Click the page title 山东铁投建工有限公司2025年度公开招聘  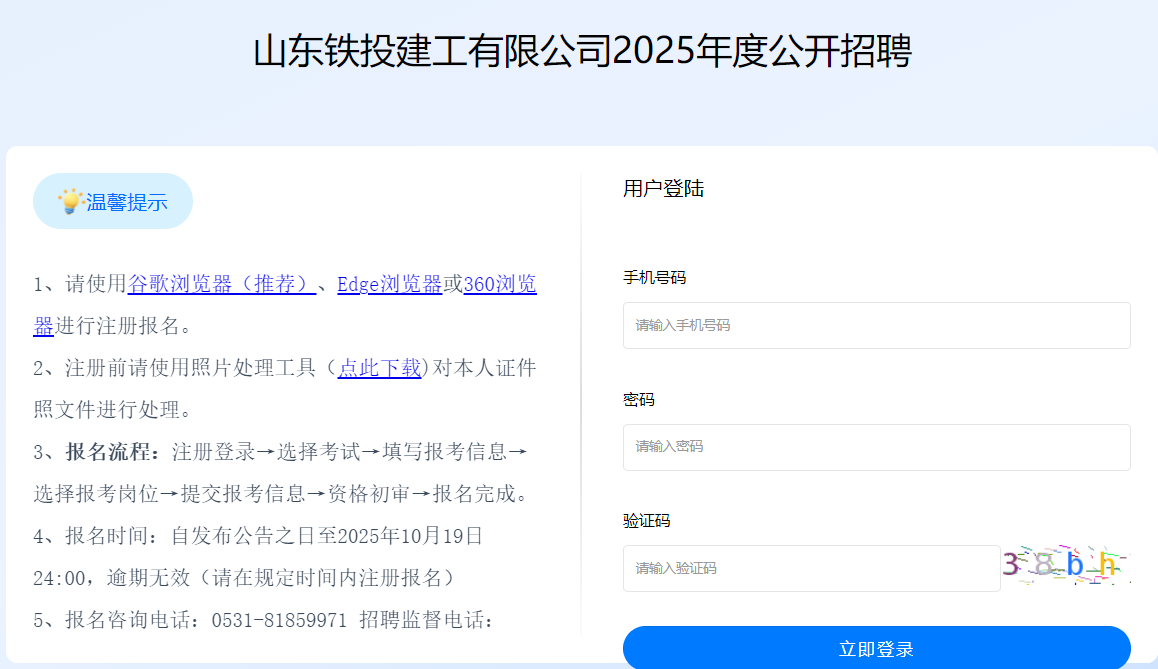(582, 52)
